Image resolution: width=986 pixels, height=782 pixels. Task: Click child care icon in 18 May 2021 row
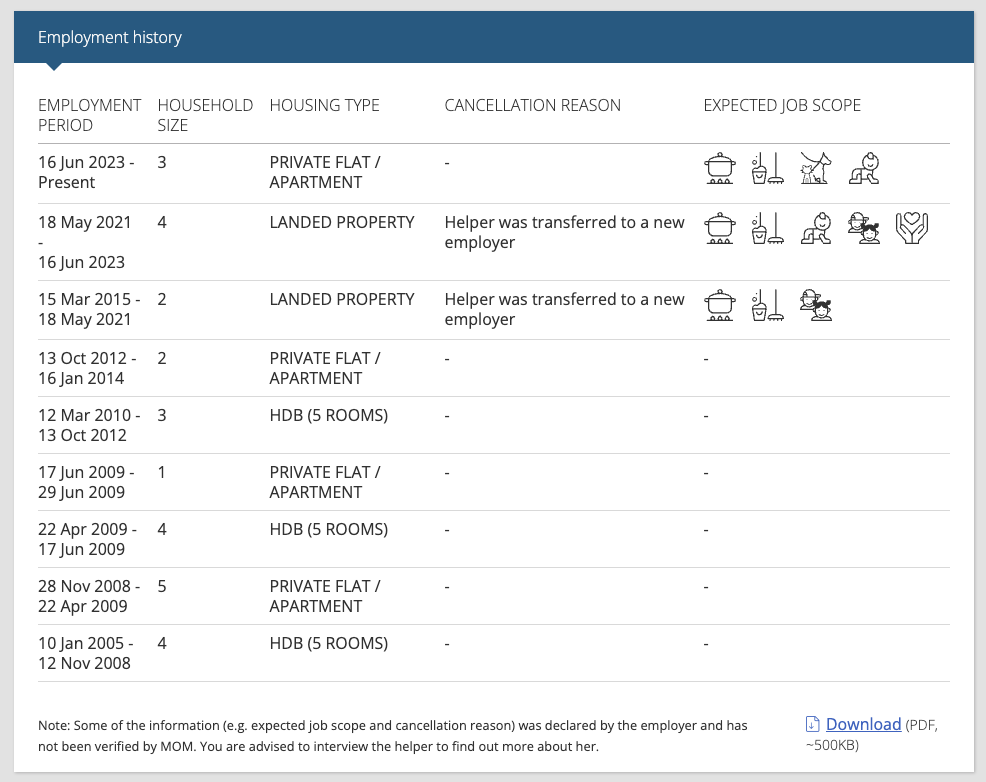pyautogui.click(x=864, y=228)
